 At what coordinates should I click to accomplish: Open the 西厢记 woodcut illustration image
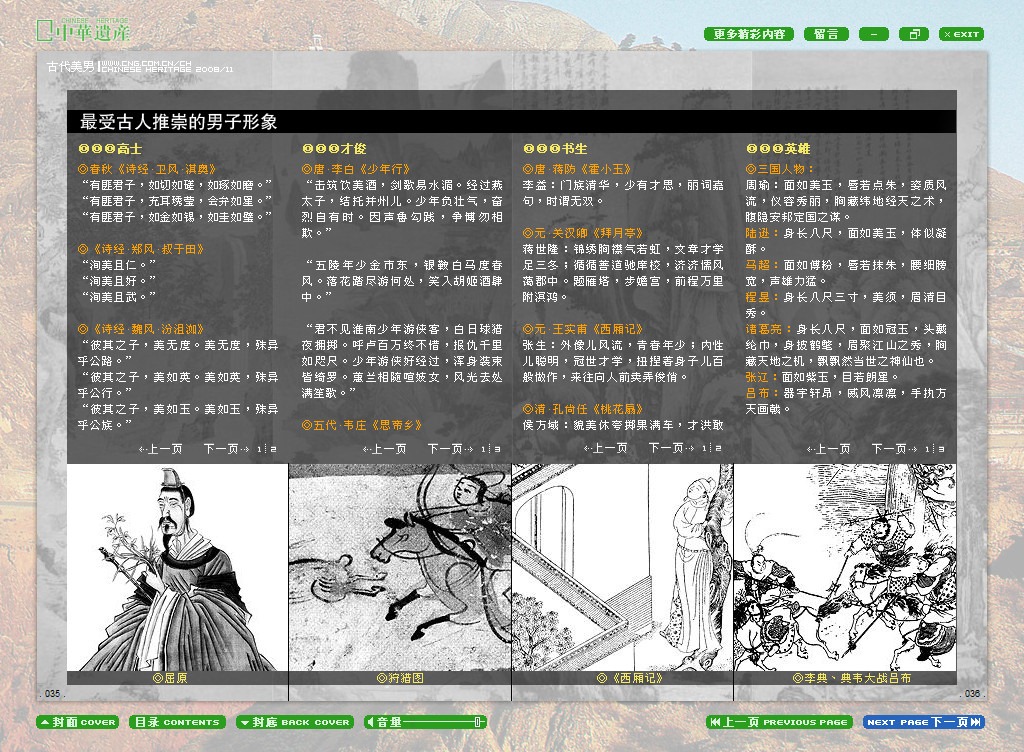coord(622,567)
